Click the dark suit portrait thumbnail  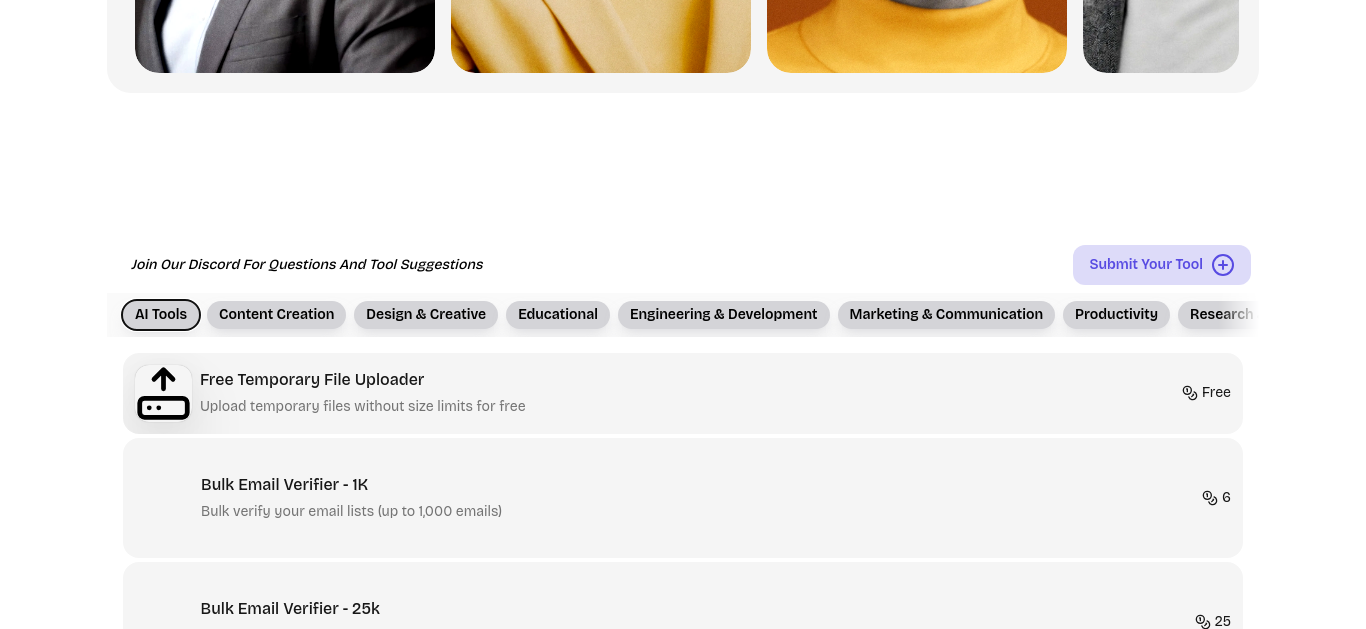[x=285, y=36]
